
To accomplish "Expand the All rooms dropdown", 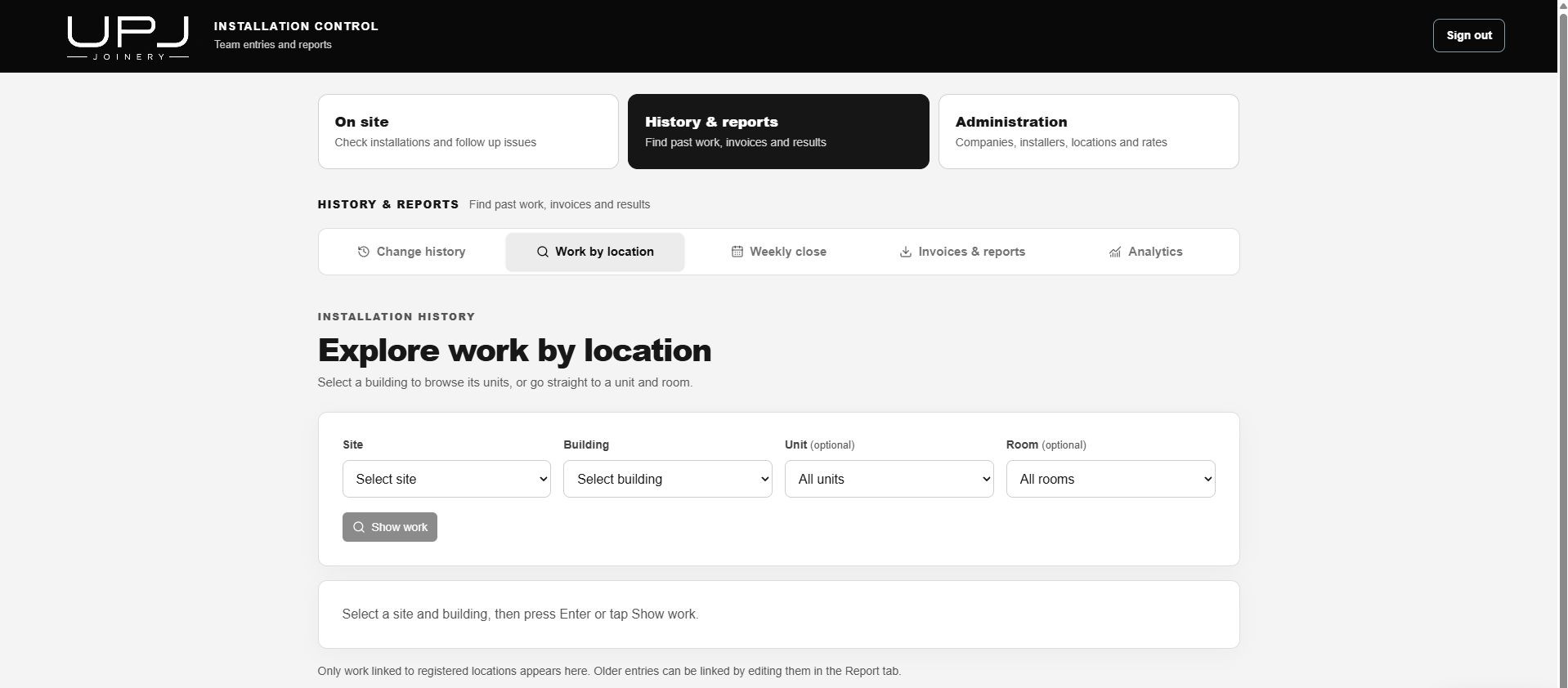I will [x=1111, y=479].
